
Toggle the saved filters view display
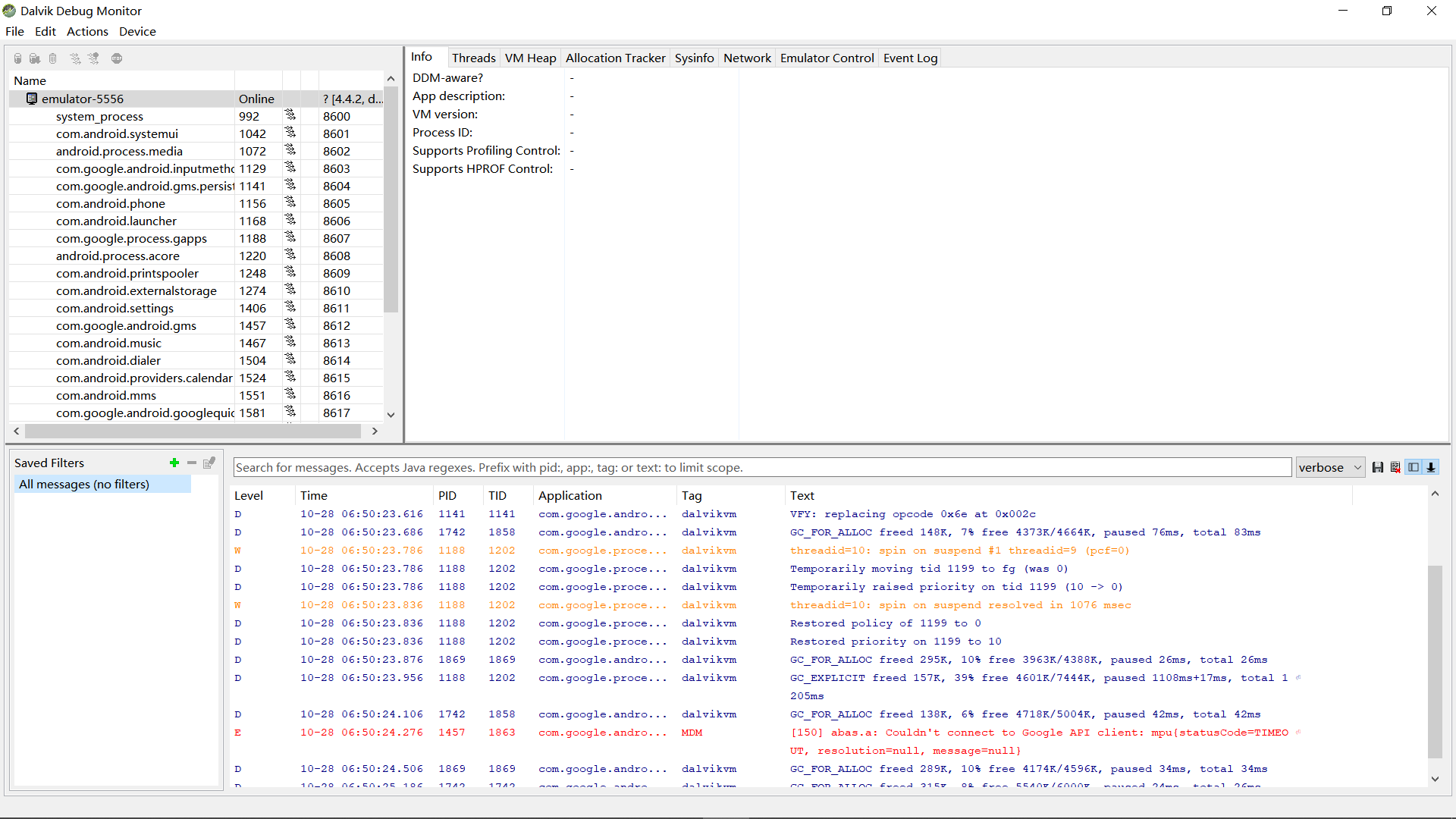[1414, 467]
